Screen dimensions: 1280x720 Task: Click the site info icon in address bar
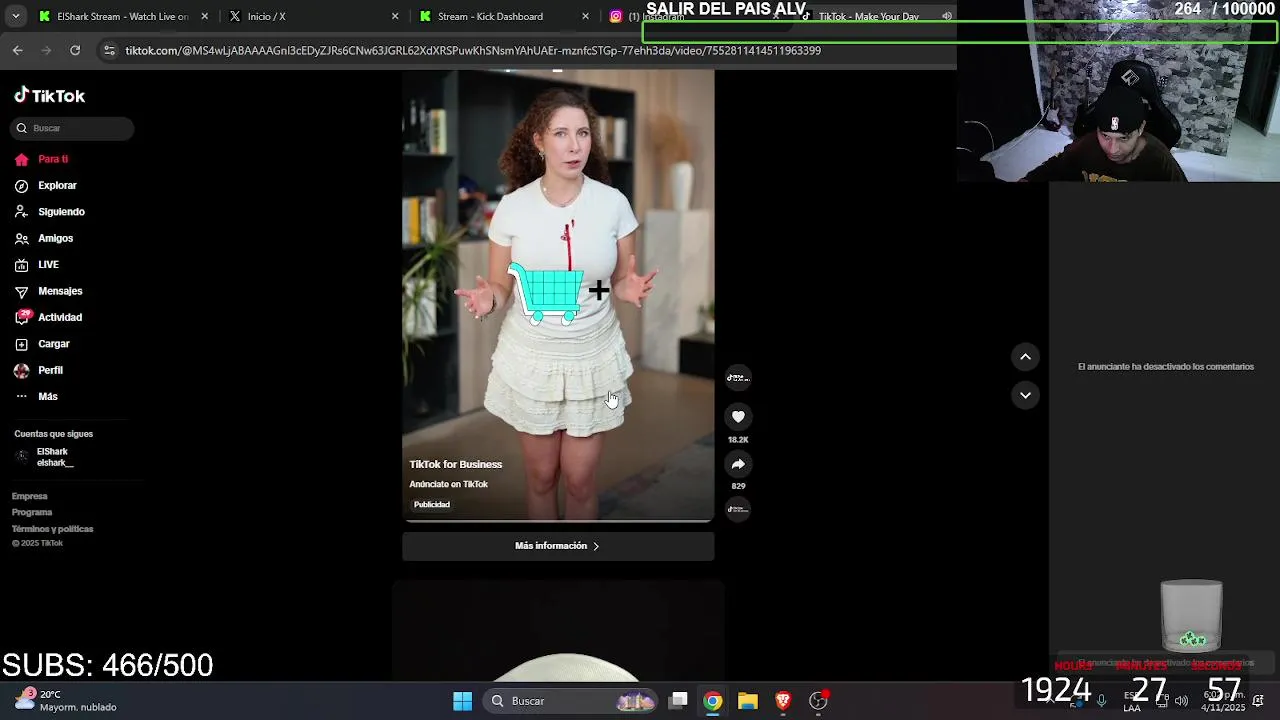[x=109, y=50]
